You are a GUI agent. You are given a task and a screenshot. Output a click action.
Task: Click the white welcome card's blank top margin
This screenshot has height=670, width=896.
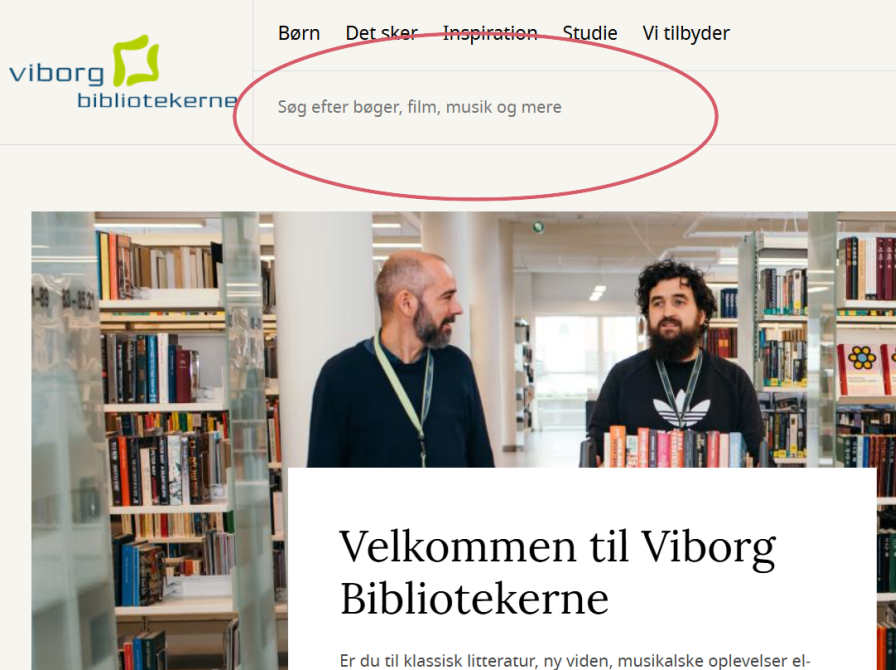(582, 494)
